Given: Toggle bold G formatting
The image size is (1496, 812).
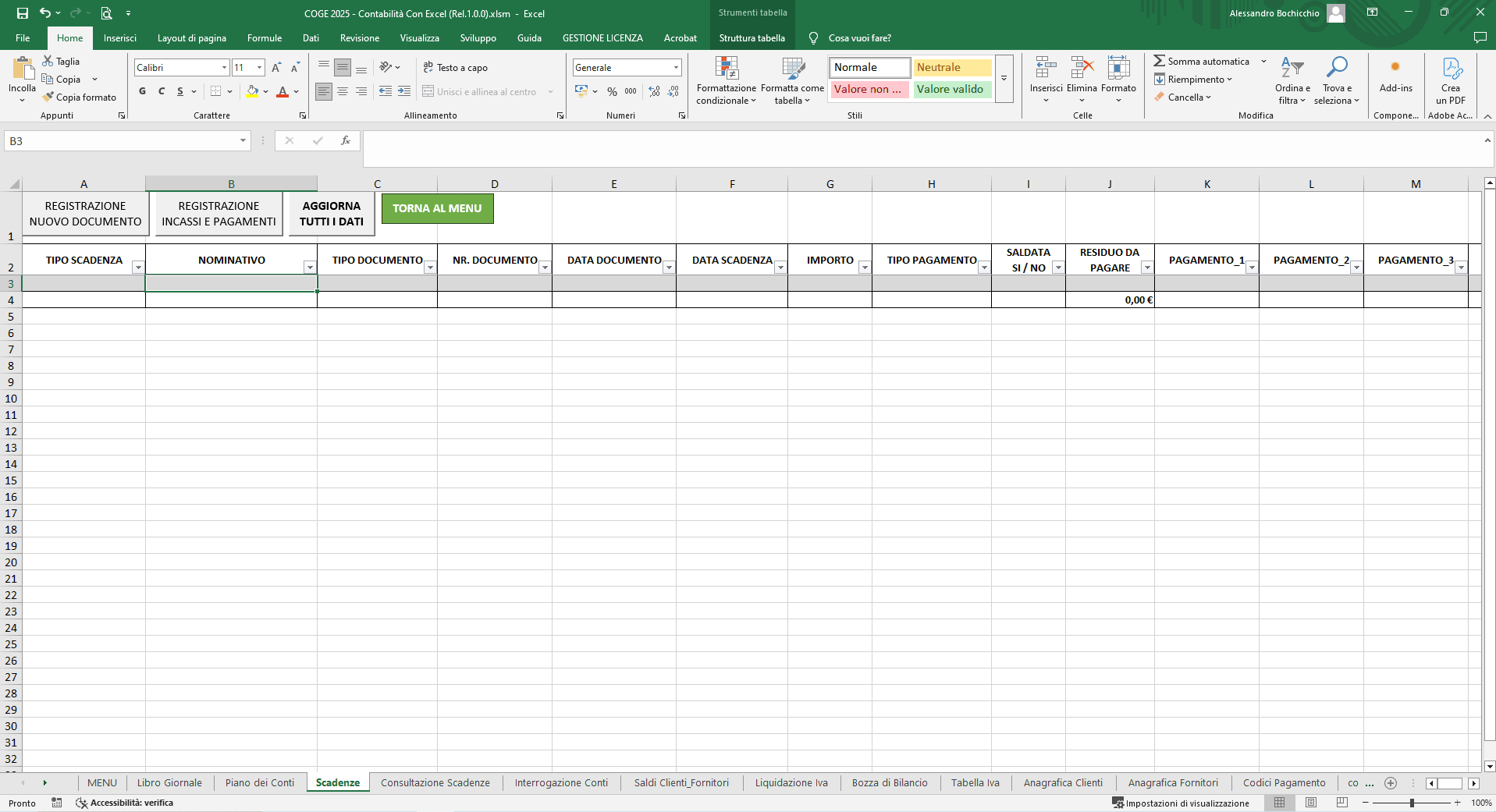Looking at the screenshot, I should click(x=142, y=91).
